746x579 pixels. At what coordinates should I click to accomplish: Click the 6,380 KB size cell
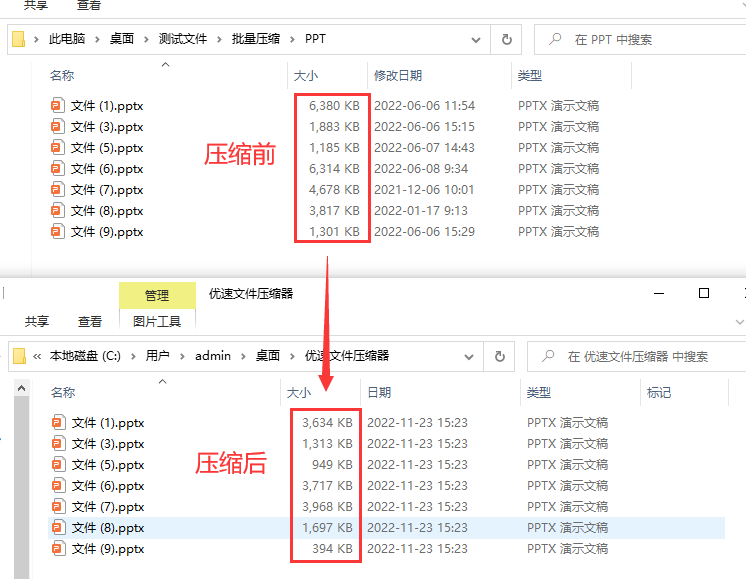coord(334,106)
